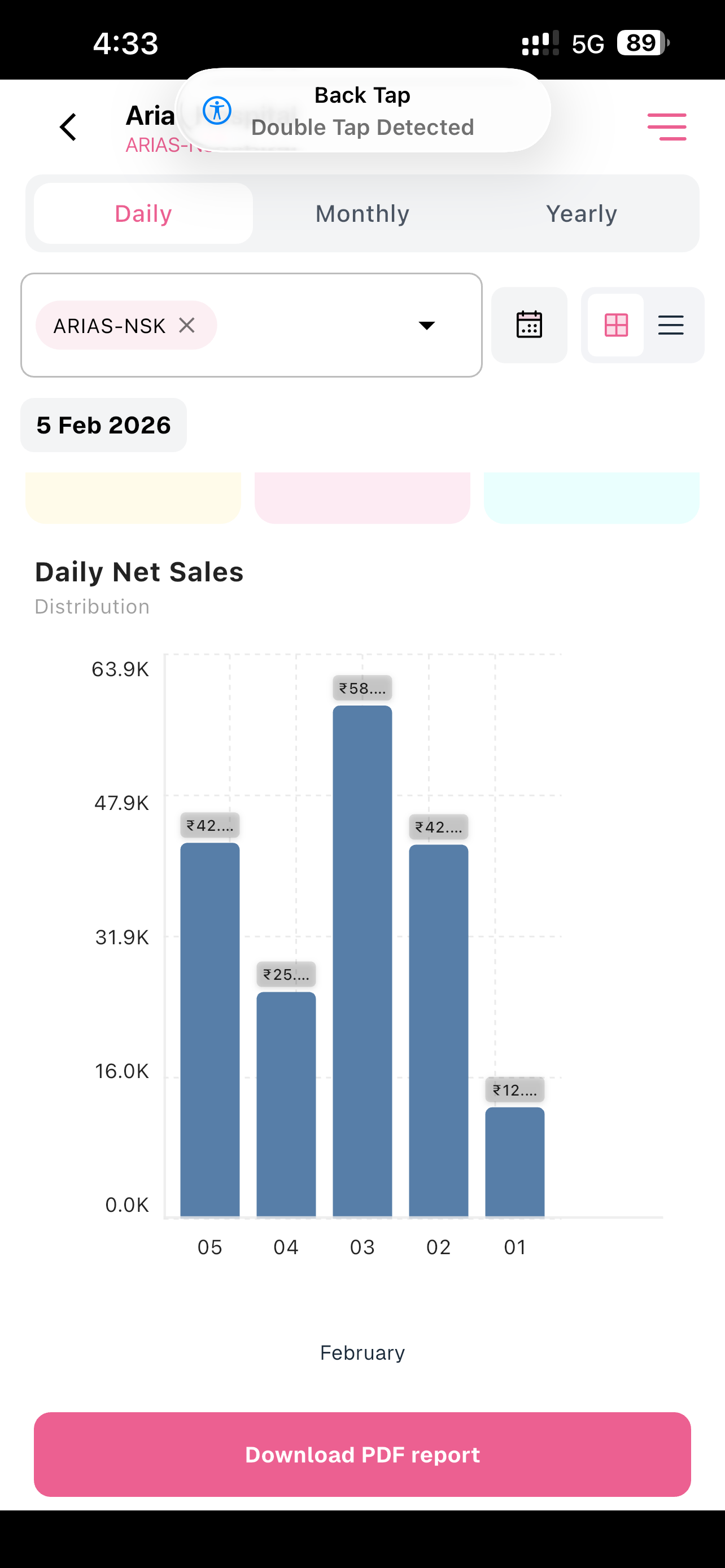Switch to list view layout

pyautogui.click(x=671, y=325)
